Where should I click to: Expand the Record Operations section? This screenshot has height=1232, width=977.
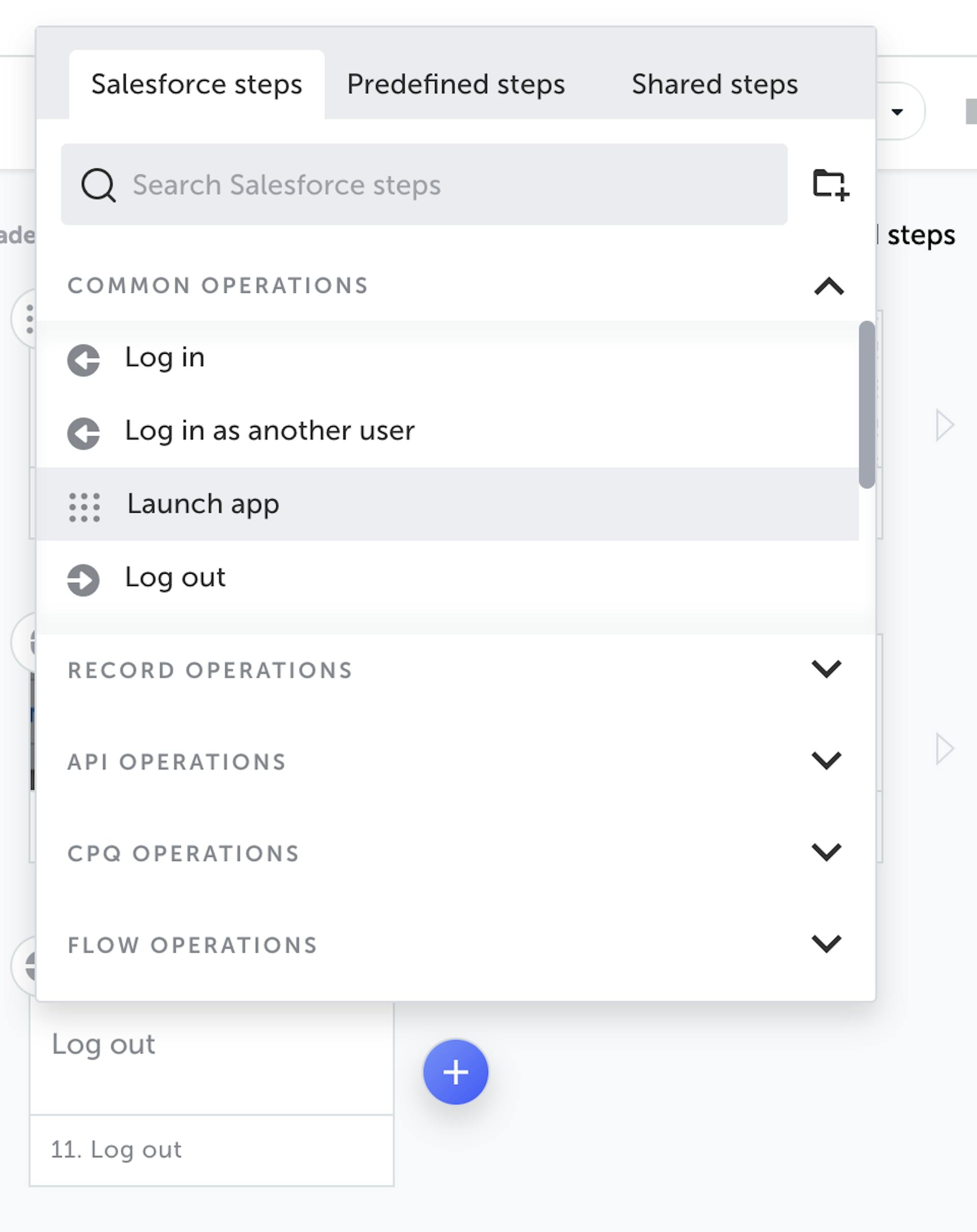click(x=826, y=669)
